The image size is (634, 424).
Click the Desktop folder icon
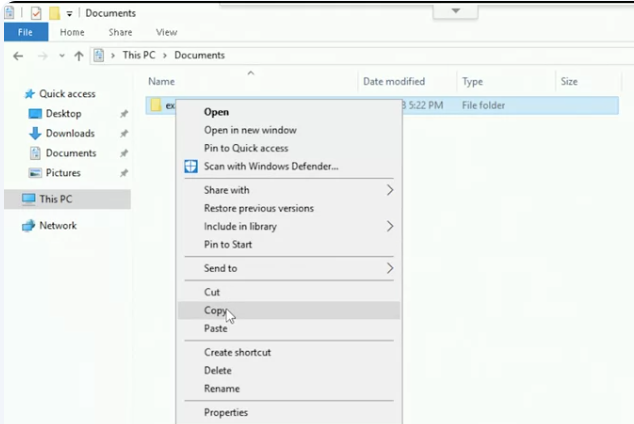pyautogui.click(x=35, y=114)
